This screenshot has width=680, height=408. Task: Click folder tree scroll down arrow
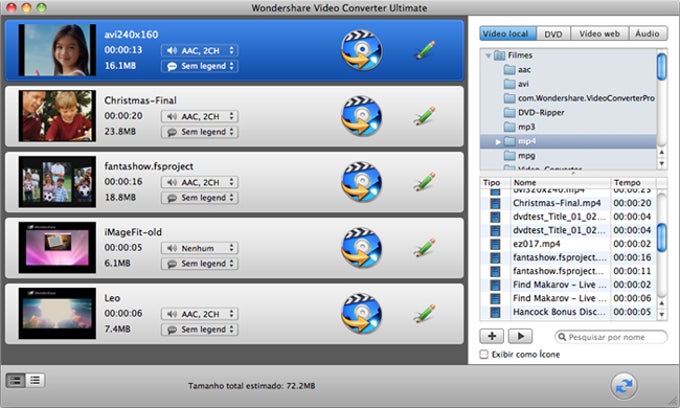661,163
